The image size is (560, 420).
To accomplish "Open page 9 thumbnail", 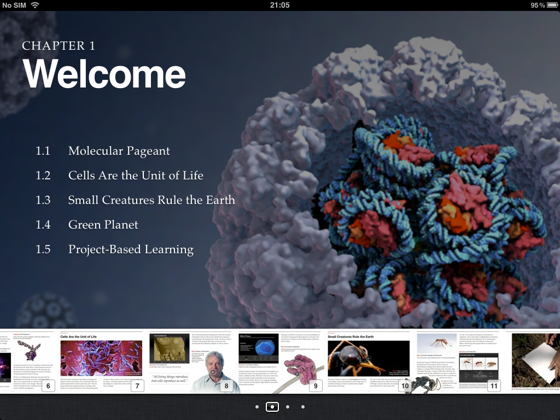I will (280, 361).
